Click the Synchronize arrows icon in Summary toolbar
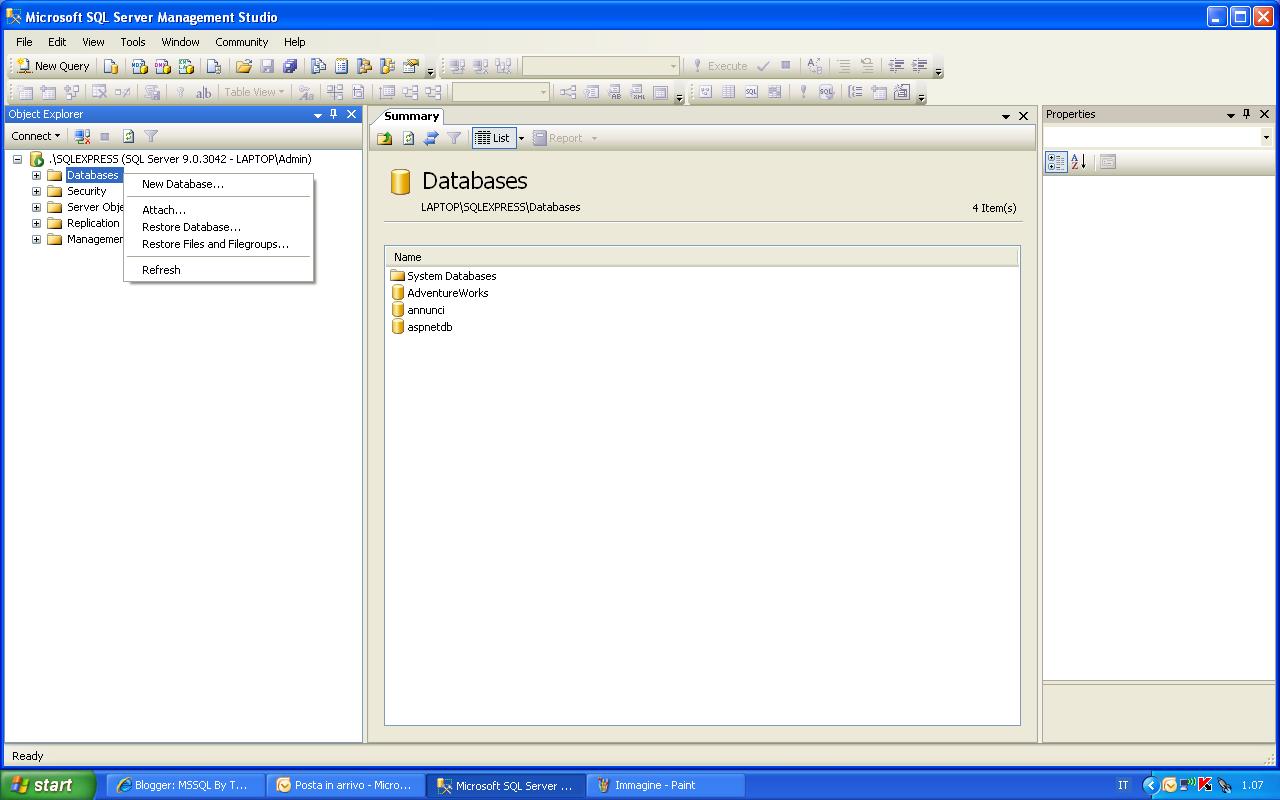The height and width of the screenshot is (800, 1280). click(x=431, y=138)
